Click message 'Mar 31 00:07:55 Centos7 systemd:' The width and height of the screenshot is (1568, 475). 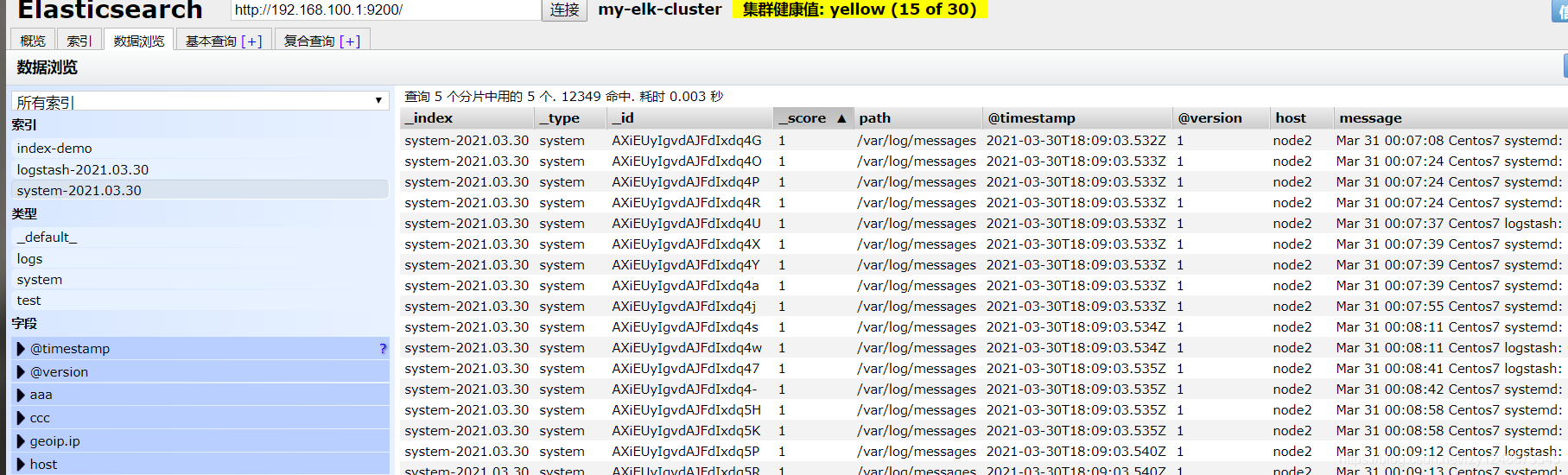click(1449, 306)
